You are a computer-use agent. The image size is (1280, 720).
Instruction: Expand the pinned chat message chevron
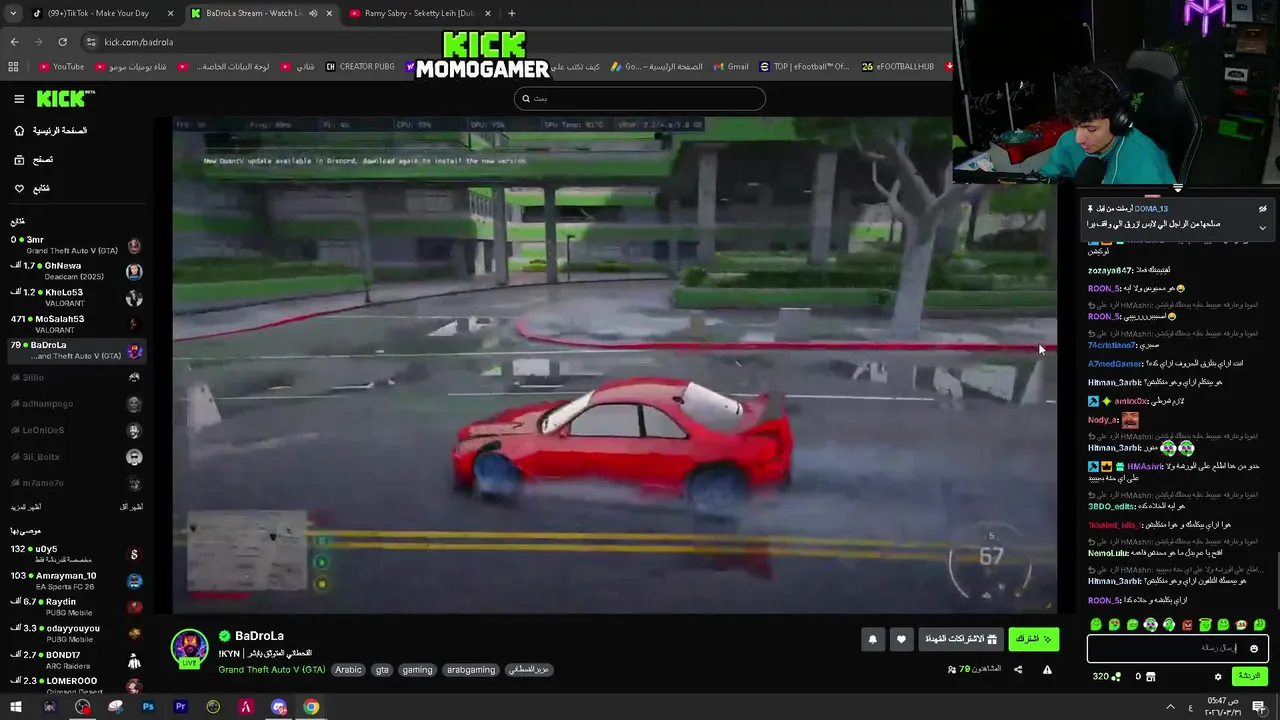coord(1262,227)
